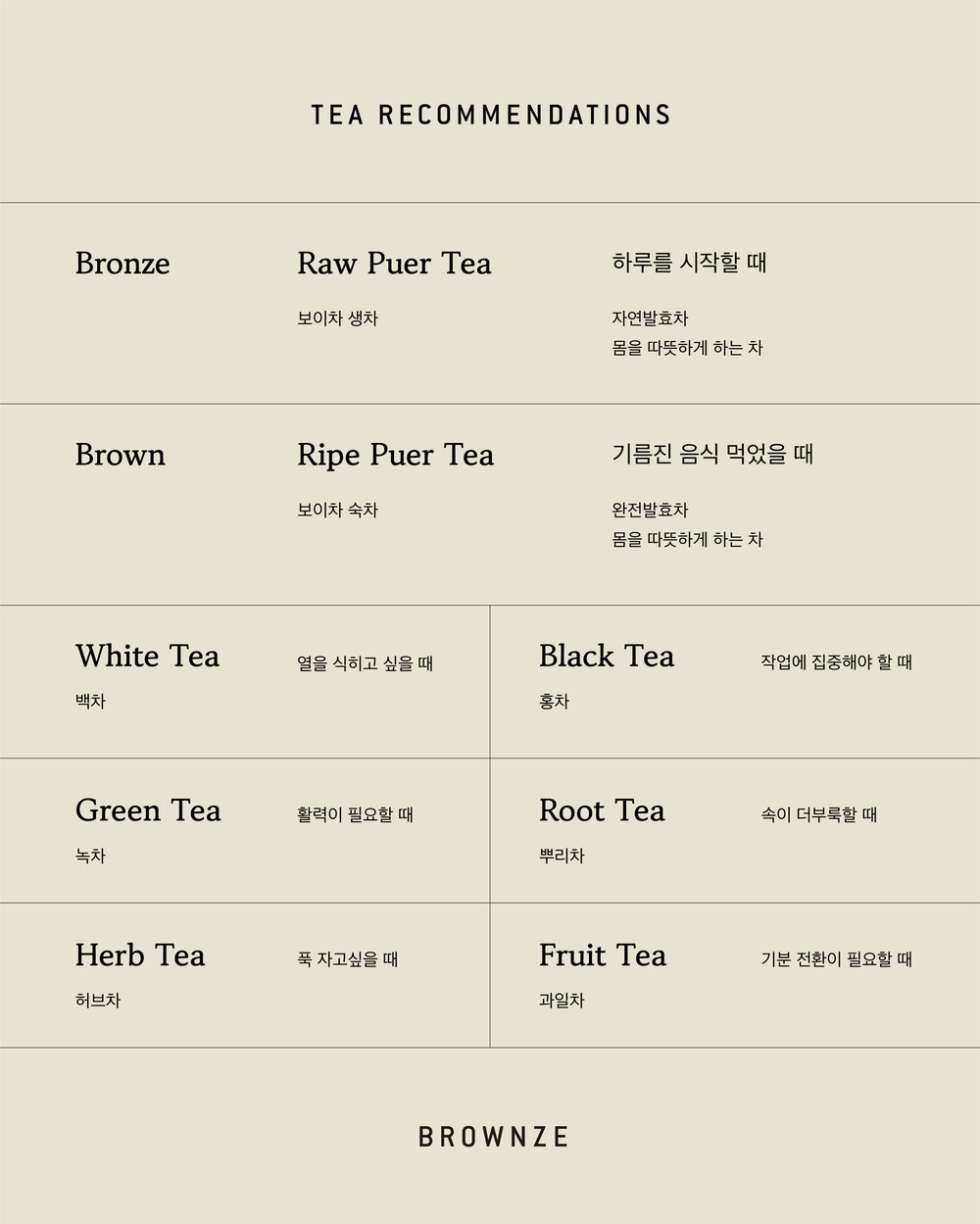Open the Raw Puer Tea title
The image size is (980, 1224).
pyautogui.click(x=394, y=264)
